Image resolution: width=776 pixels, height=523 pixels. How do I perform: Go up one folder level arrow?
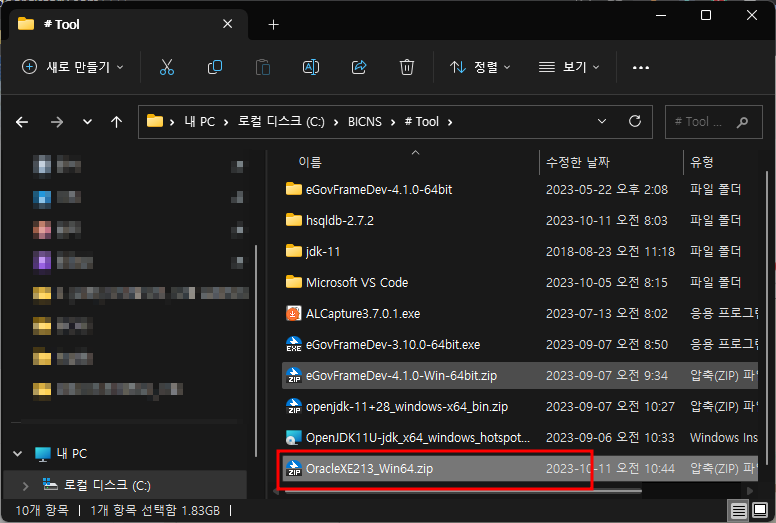[116, 122]
